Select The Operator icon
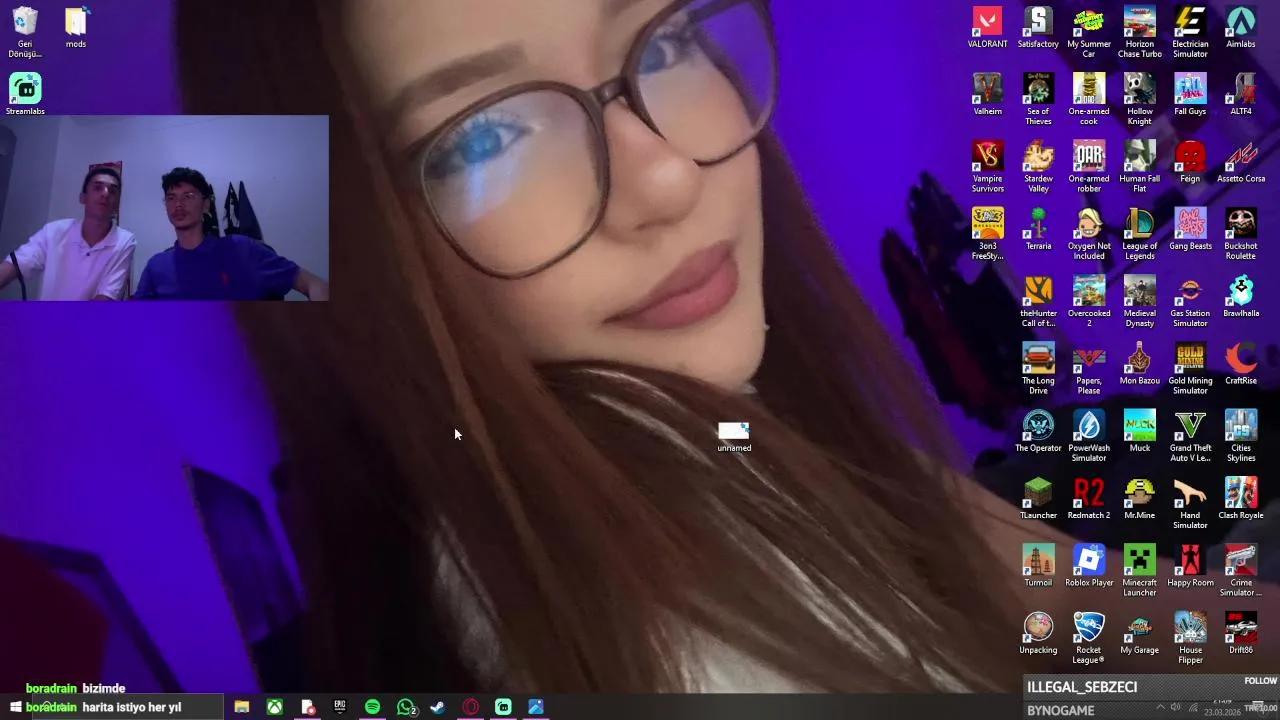This screenshot has width=1280, height=720. coord(1038,430)
